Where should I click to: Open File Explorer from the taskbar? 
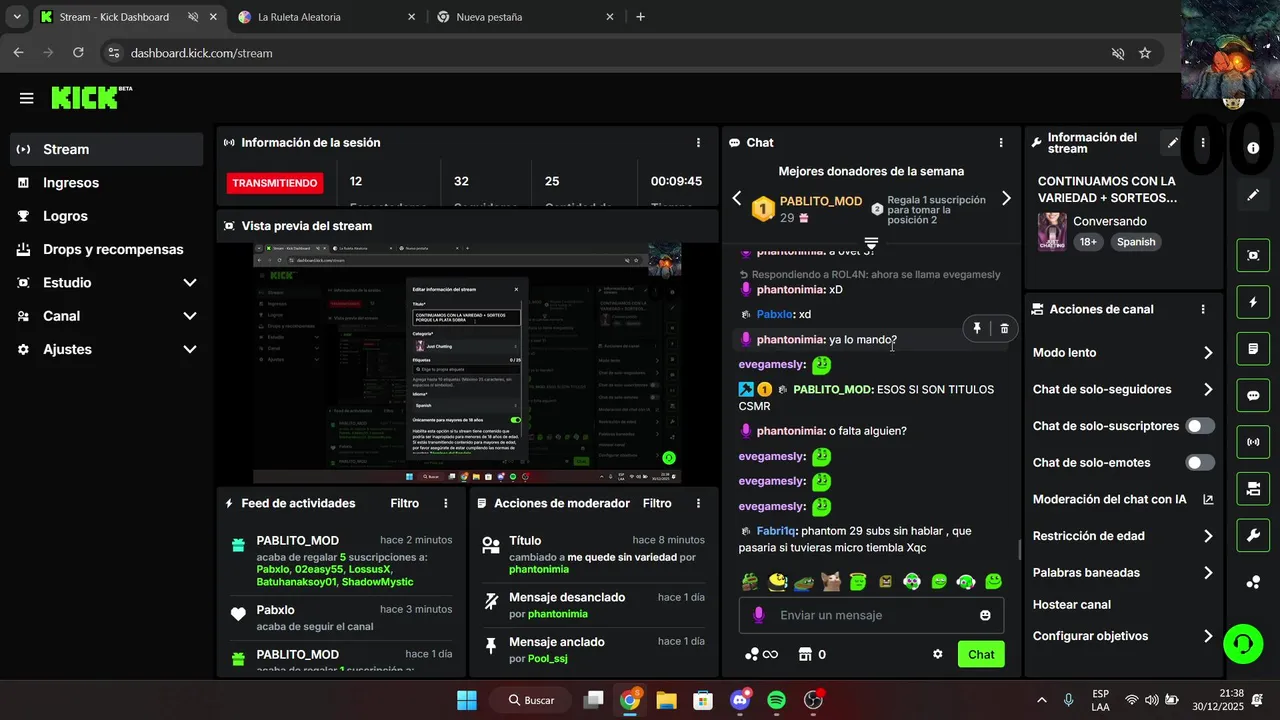[x=666, y=700]
